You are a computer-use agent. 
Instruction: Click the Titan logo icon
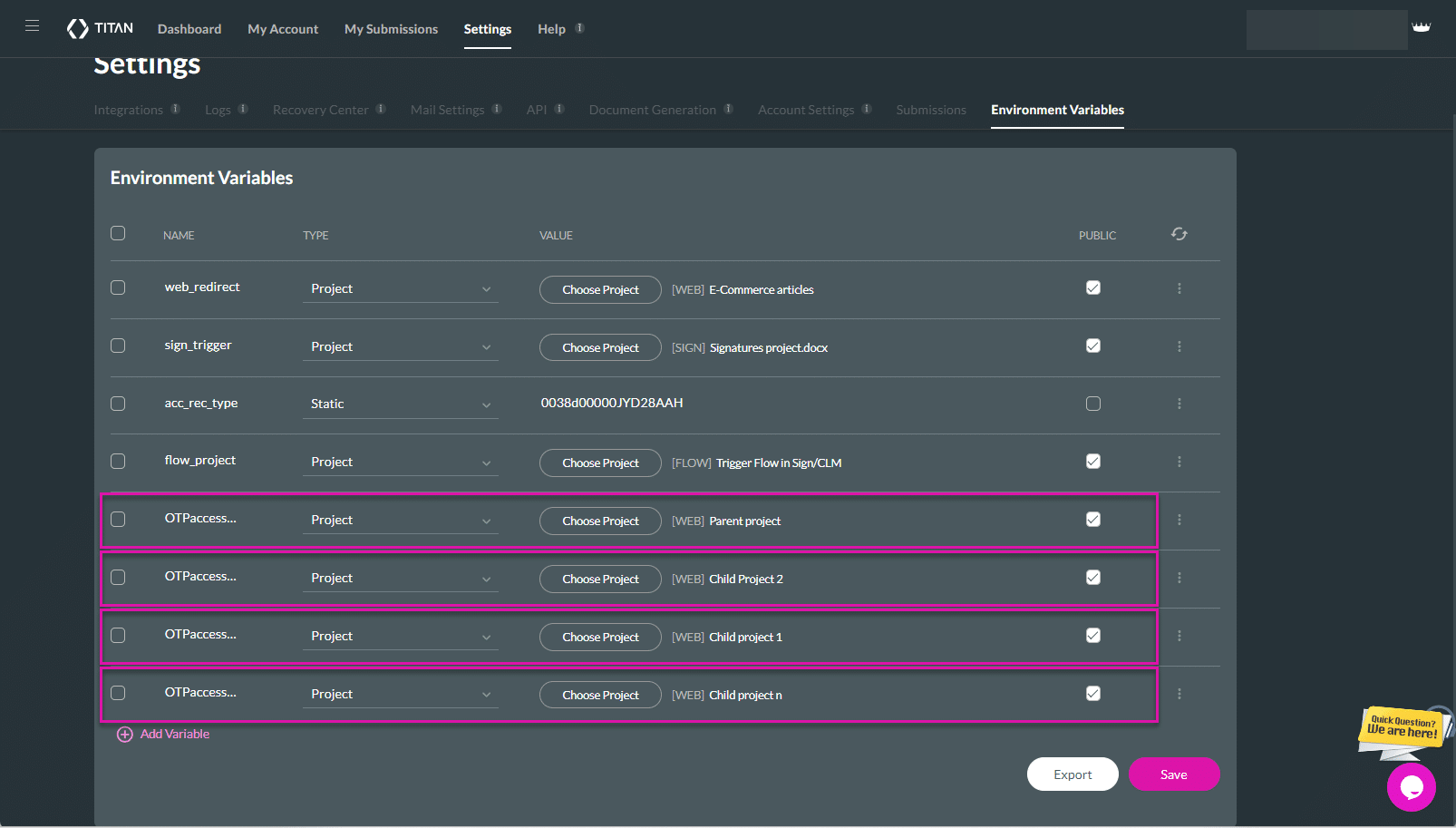click(x=78, y=29)
